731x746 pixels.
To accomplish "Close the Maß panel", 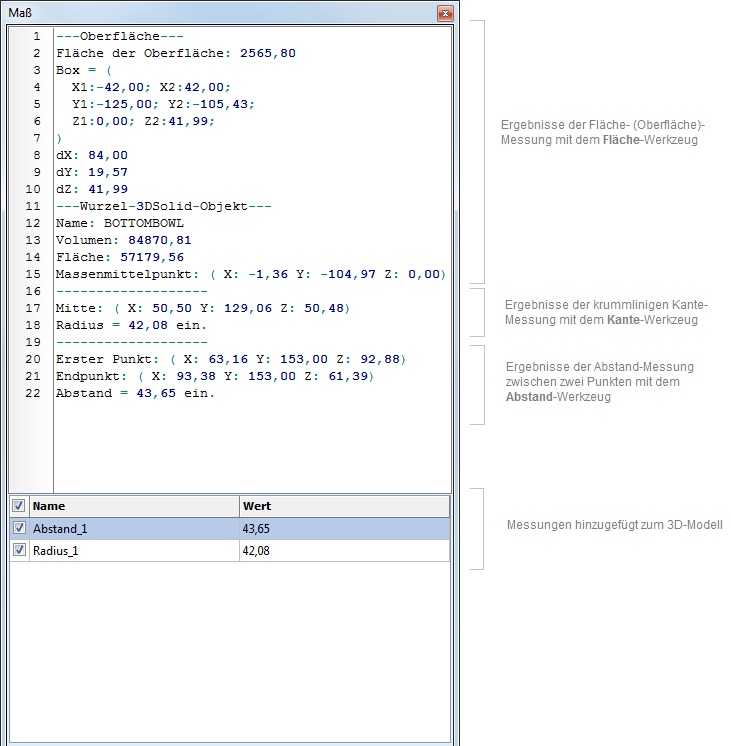I will (x=445, y=13).
